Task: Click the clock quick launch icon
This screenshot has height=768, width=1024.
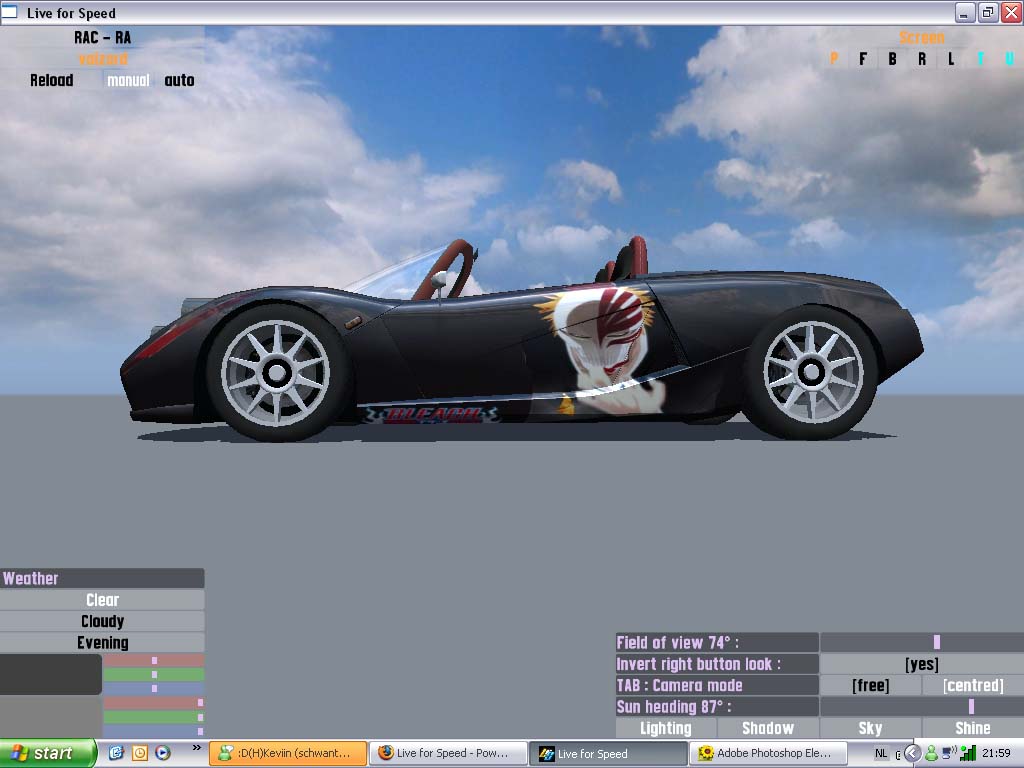Action: pyautogui.click(x=140, y=753)
